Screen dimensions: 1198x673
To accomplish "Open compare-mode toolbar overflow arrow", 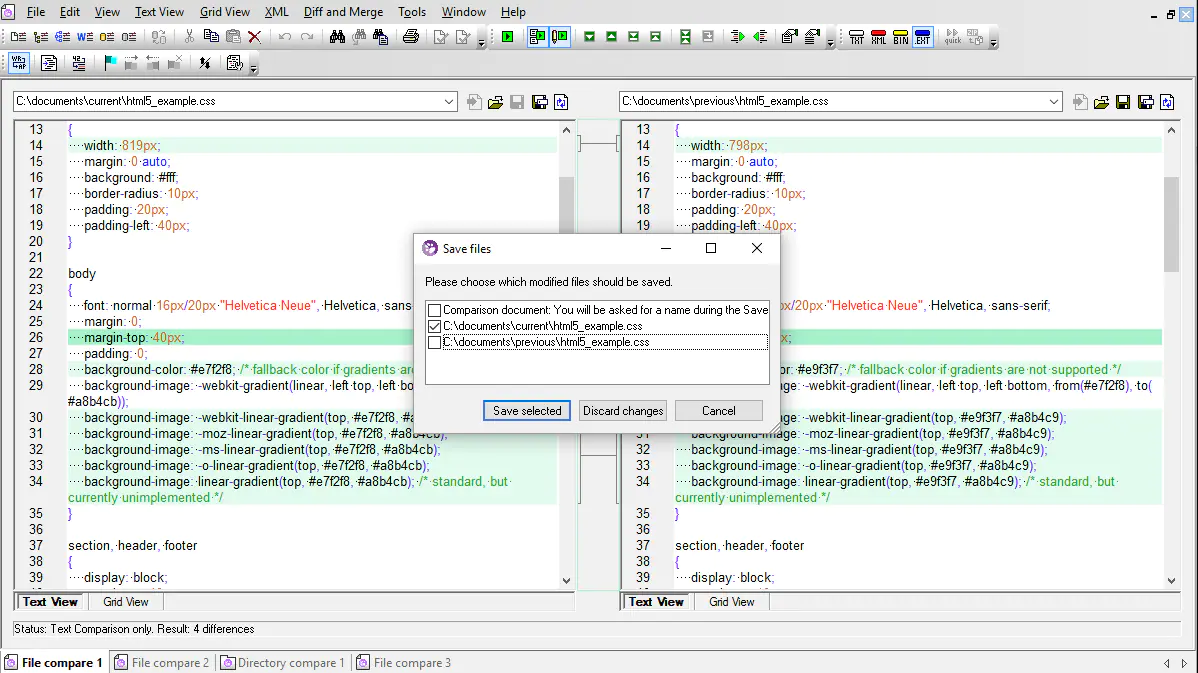I will coord(993,43).
